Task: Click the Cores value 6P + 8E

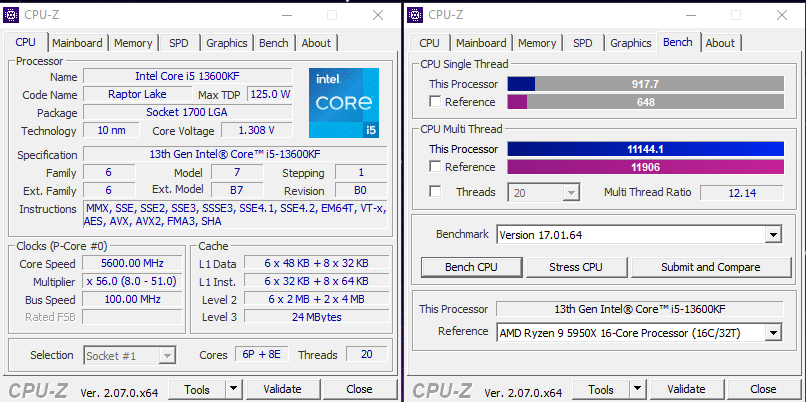Action: click(x=262, y=354)
